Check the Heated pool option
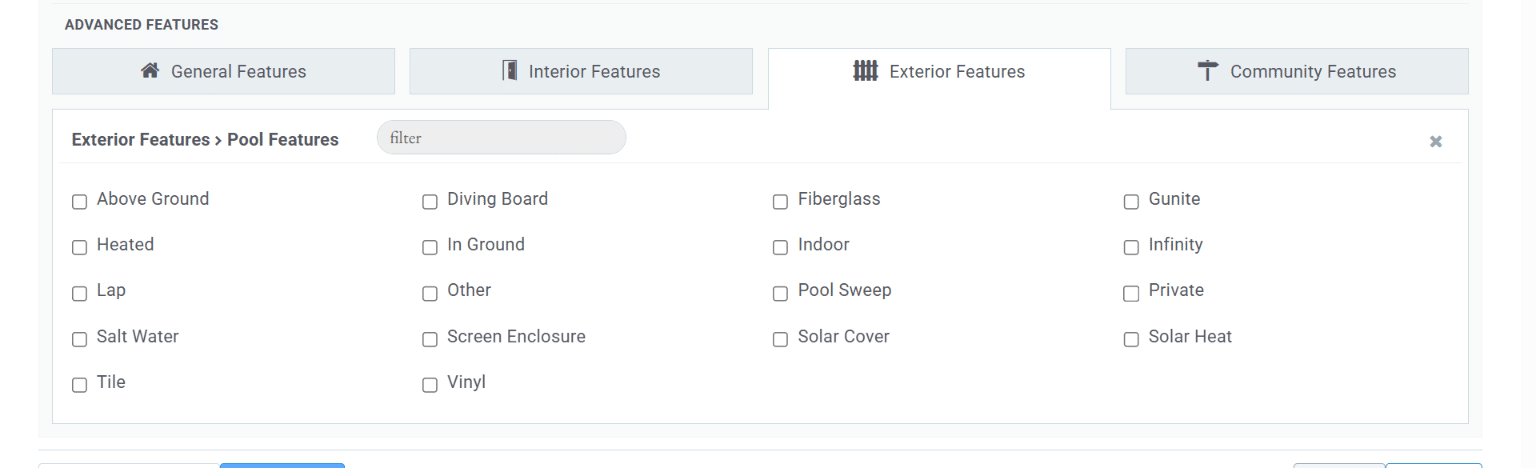This screenshot has height=468, width=1536. [x=80, y=247]
